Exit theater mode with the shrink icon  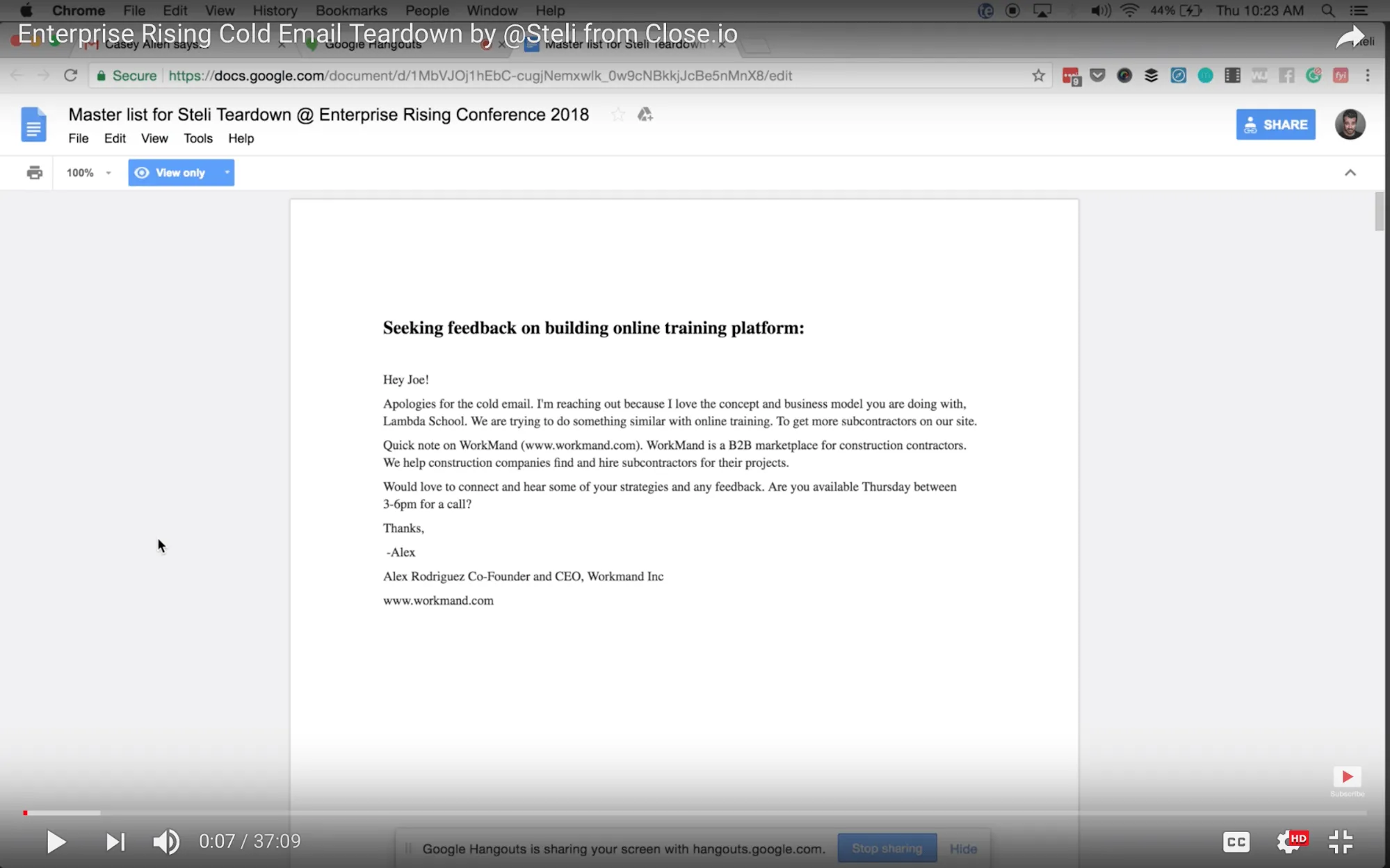[1339, 842]
